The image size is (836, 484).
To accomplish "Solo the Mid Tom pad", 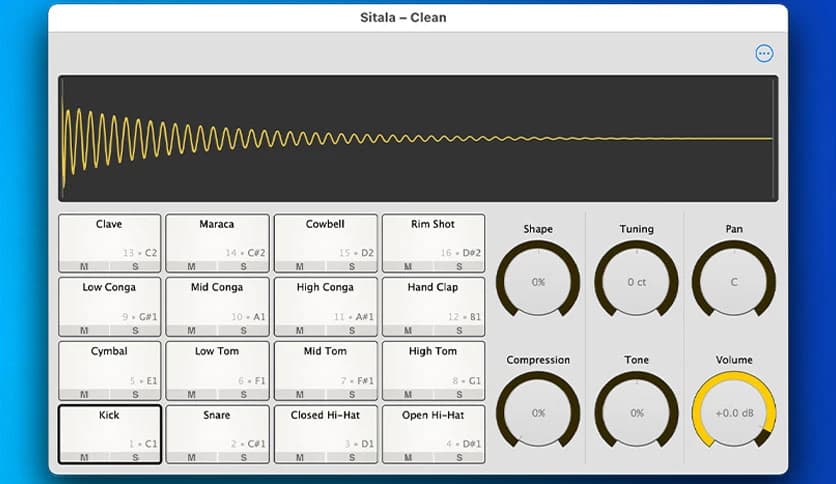I will (x=351, y=394).
